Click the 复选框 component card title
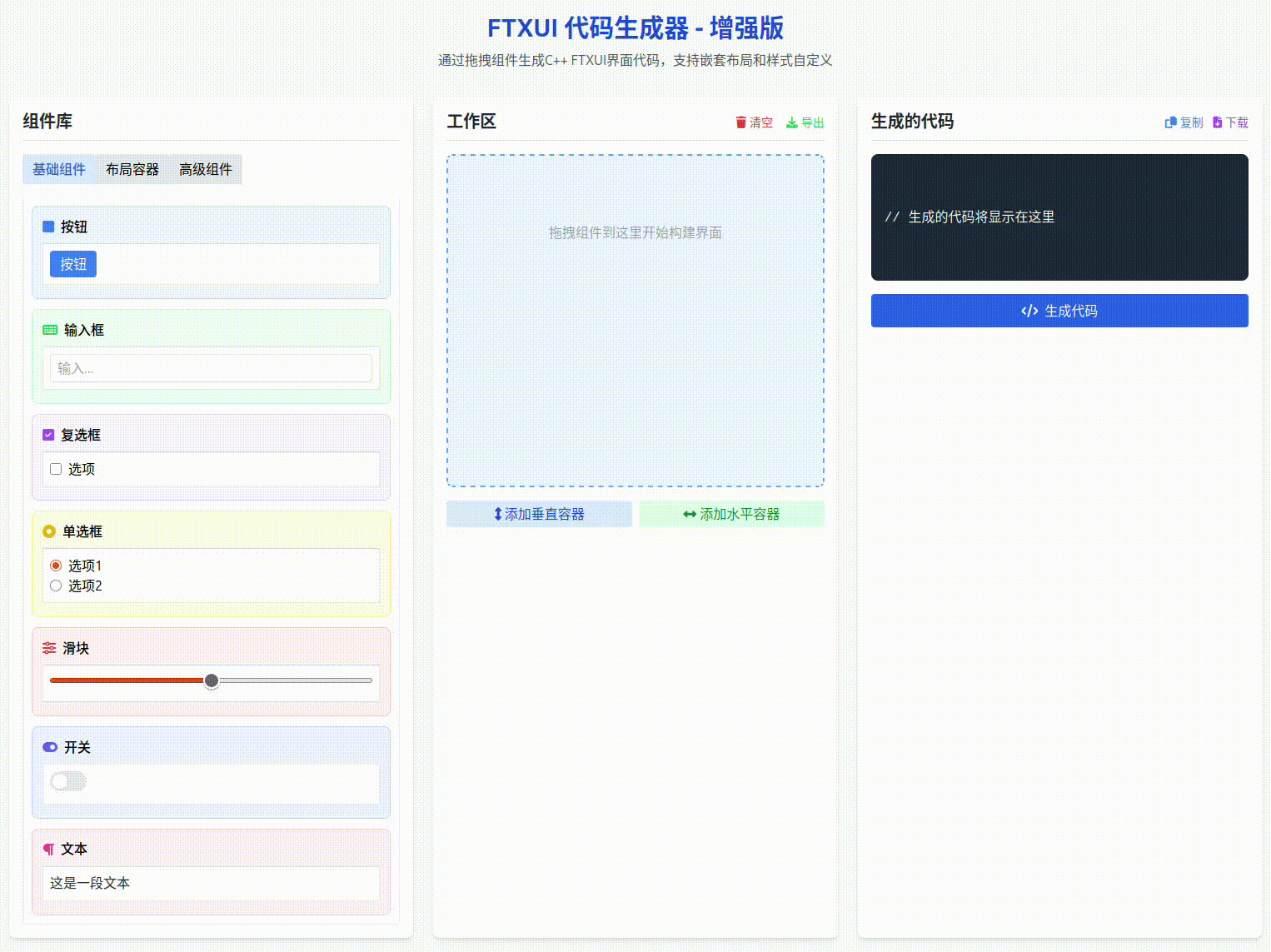1271x952 pixels. tap(81, 435)
